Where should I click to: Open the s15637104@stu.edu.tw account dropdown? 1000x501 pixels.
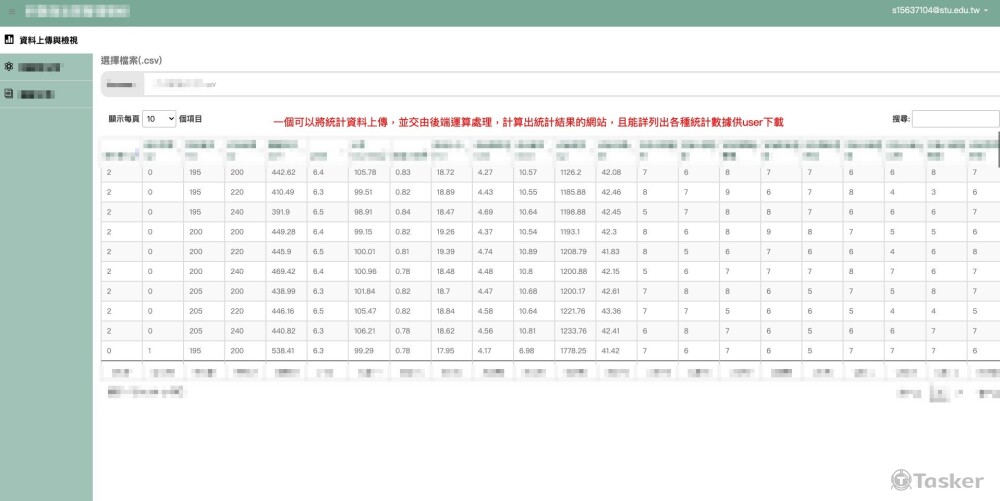[940, 10]
